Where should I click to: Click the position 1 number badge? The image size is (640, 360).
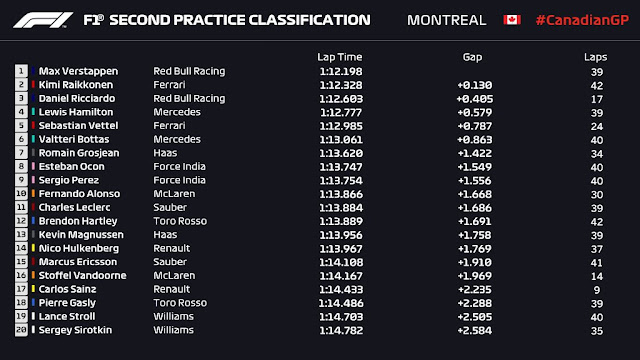pos(21,71)
